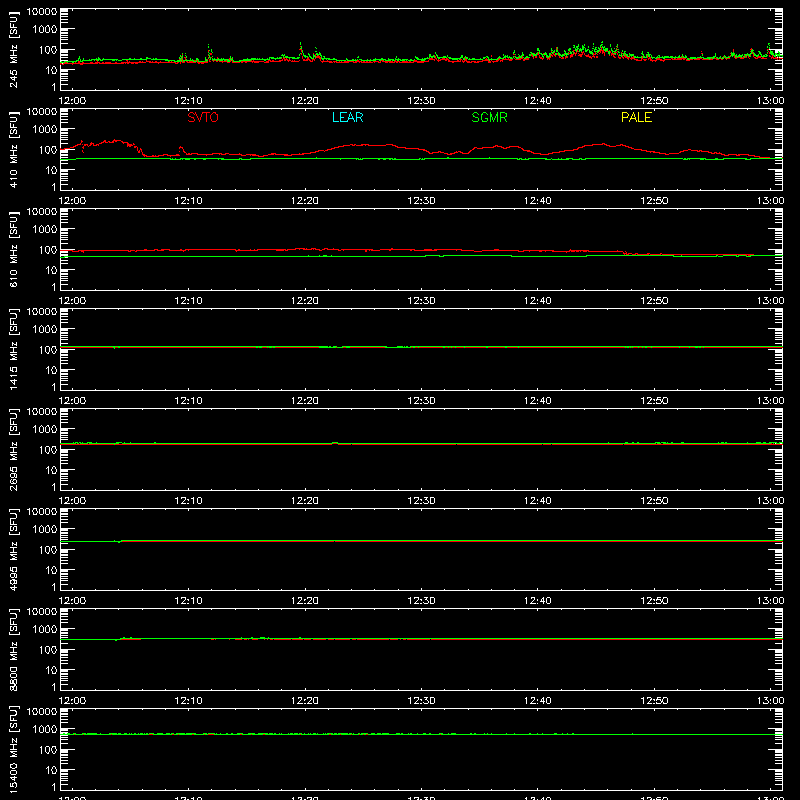Click the 100 value on 8800 MHz axis
This screenshot has height=800, width=800.
pyautogui.click(x=48, y=650)
